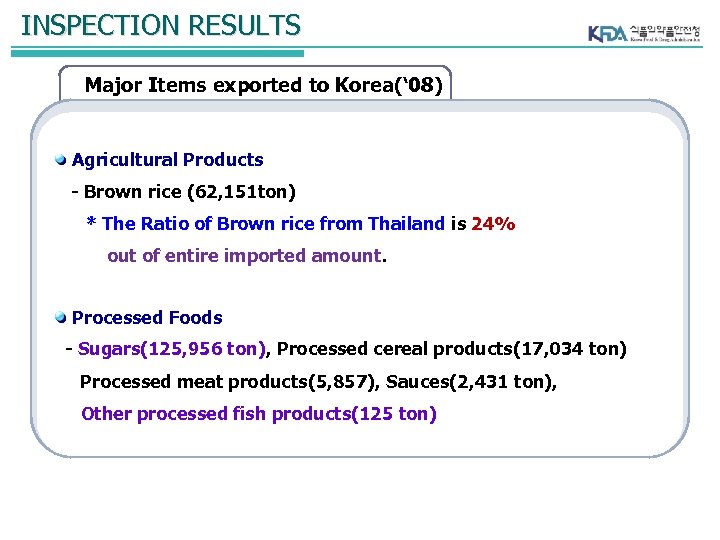Click Processed cereal products(17,034 ton)
Screen dimensions: 720x540
click(452, 349)
